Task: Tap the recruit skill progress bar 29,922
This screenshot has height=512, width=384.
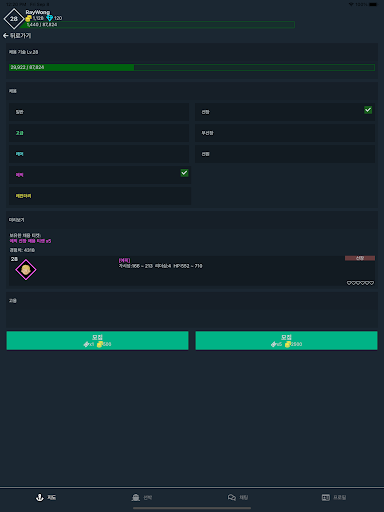Action: point(192,67)
